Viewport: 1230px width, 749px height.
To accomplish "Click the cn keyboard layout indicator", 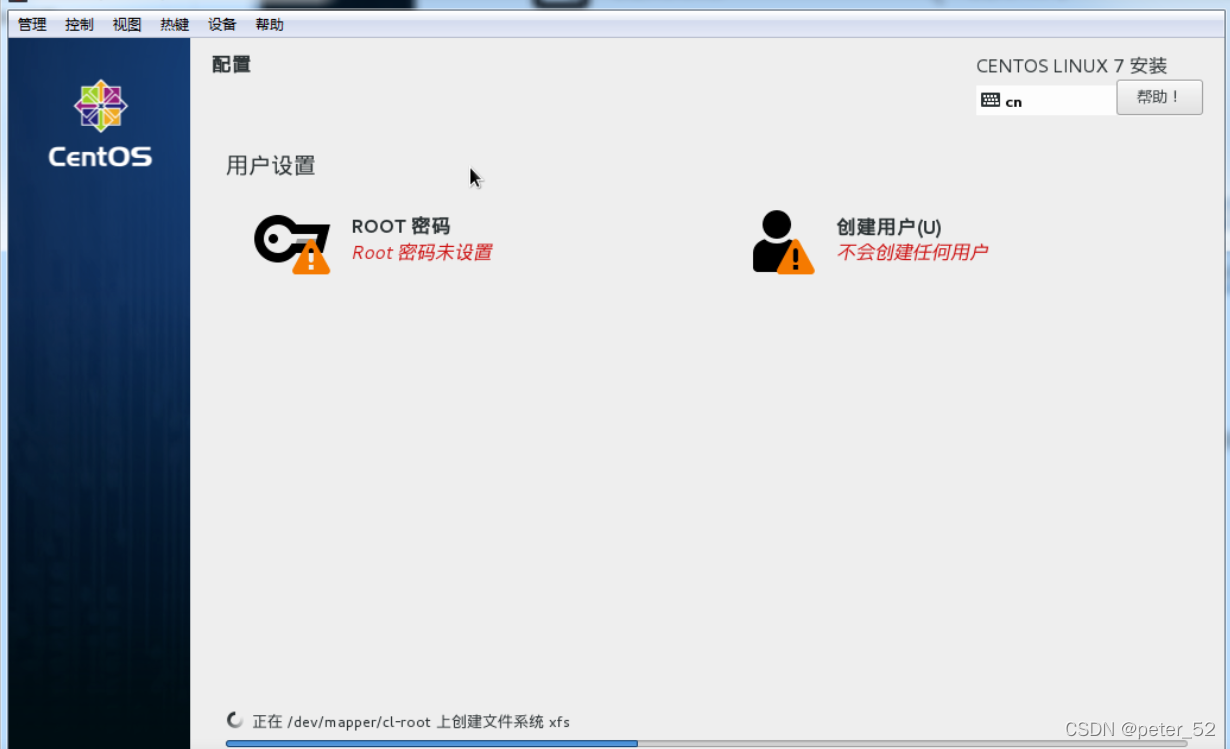I will [1046, 100].
